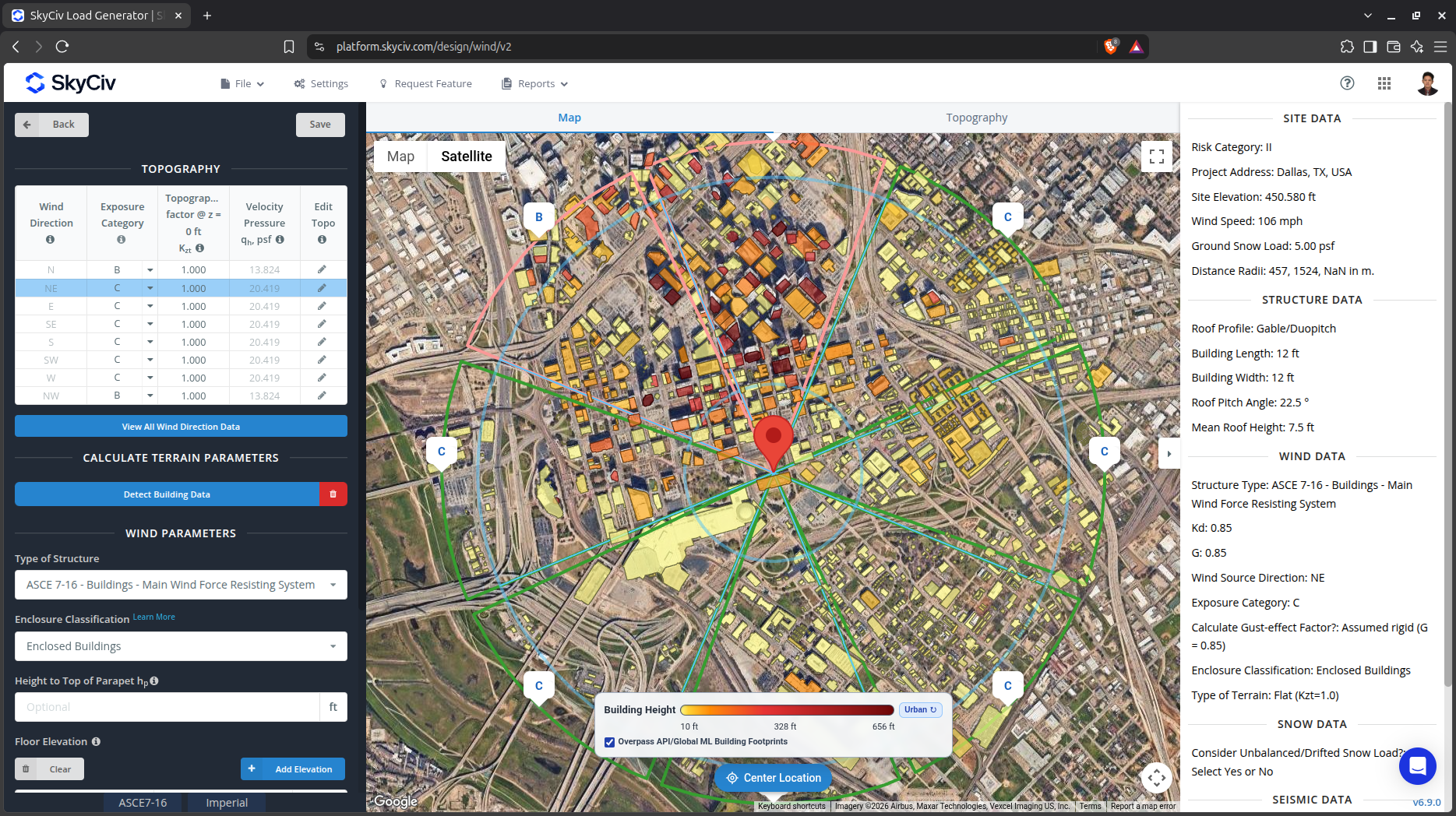Click the Floor Elevation info icon

coord(96,741)
